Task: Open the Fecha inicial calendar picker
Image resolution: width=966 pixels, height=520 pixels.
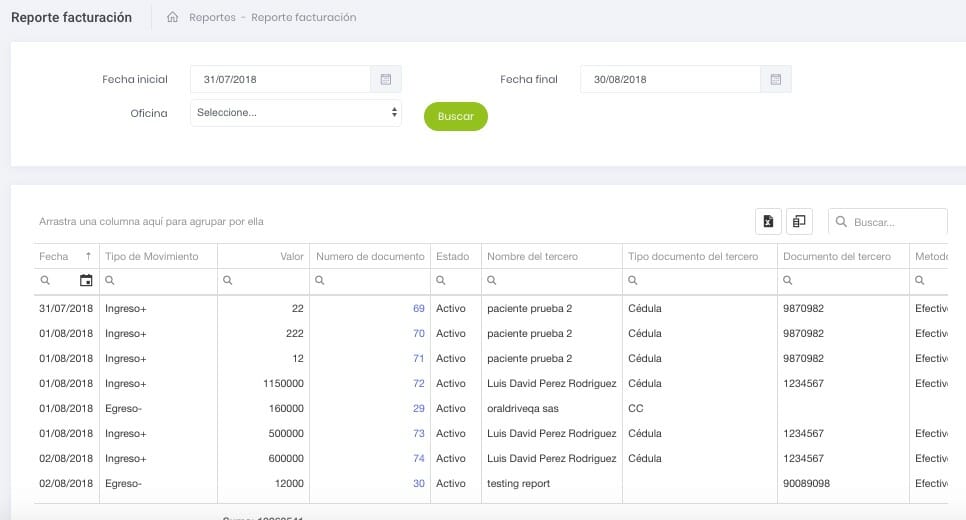Action: 386,79
